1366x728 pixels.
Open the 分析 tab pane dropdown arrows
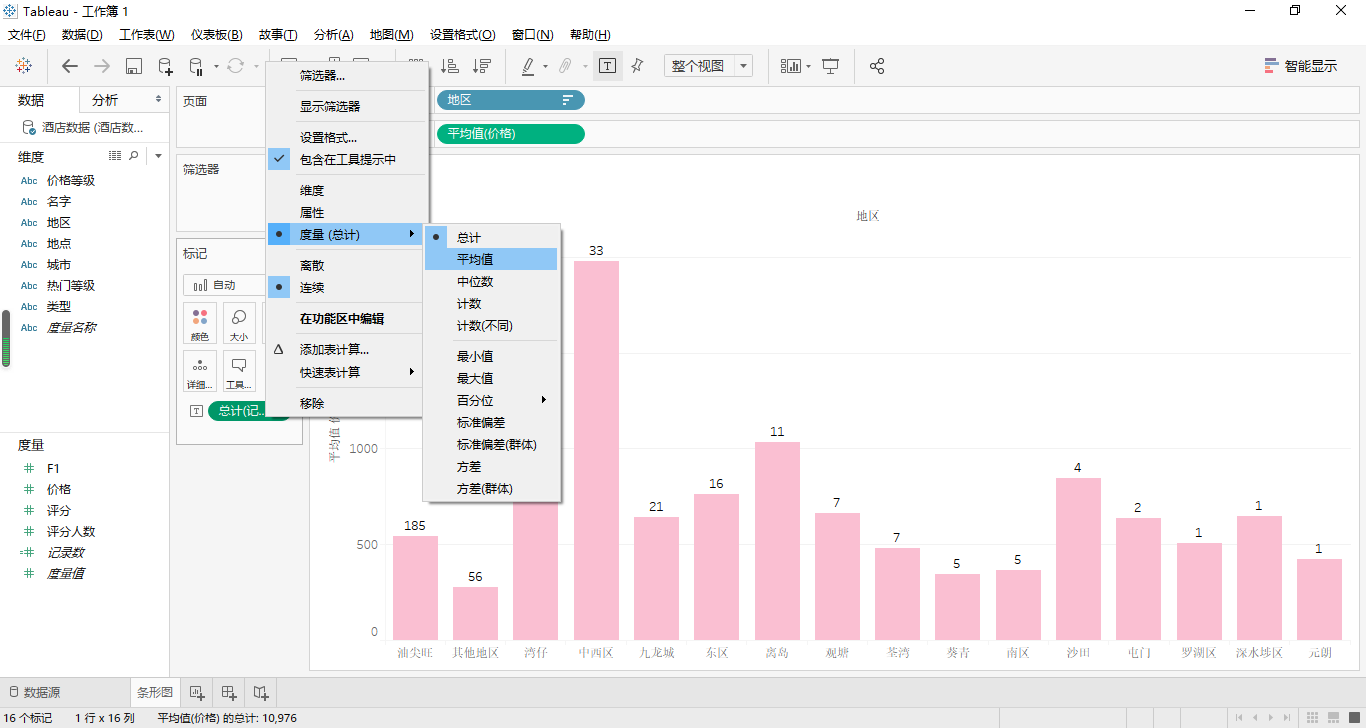pos(158,99)
